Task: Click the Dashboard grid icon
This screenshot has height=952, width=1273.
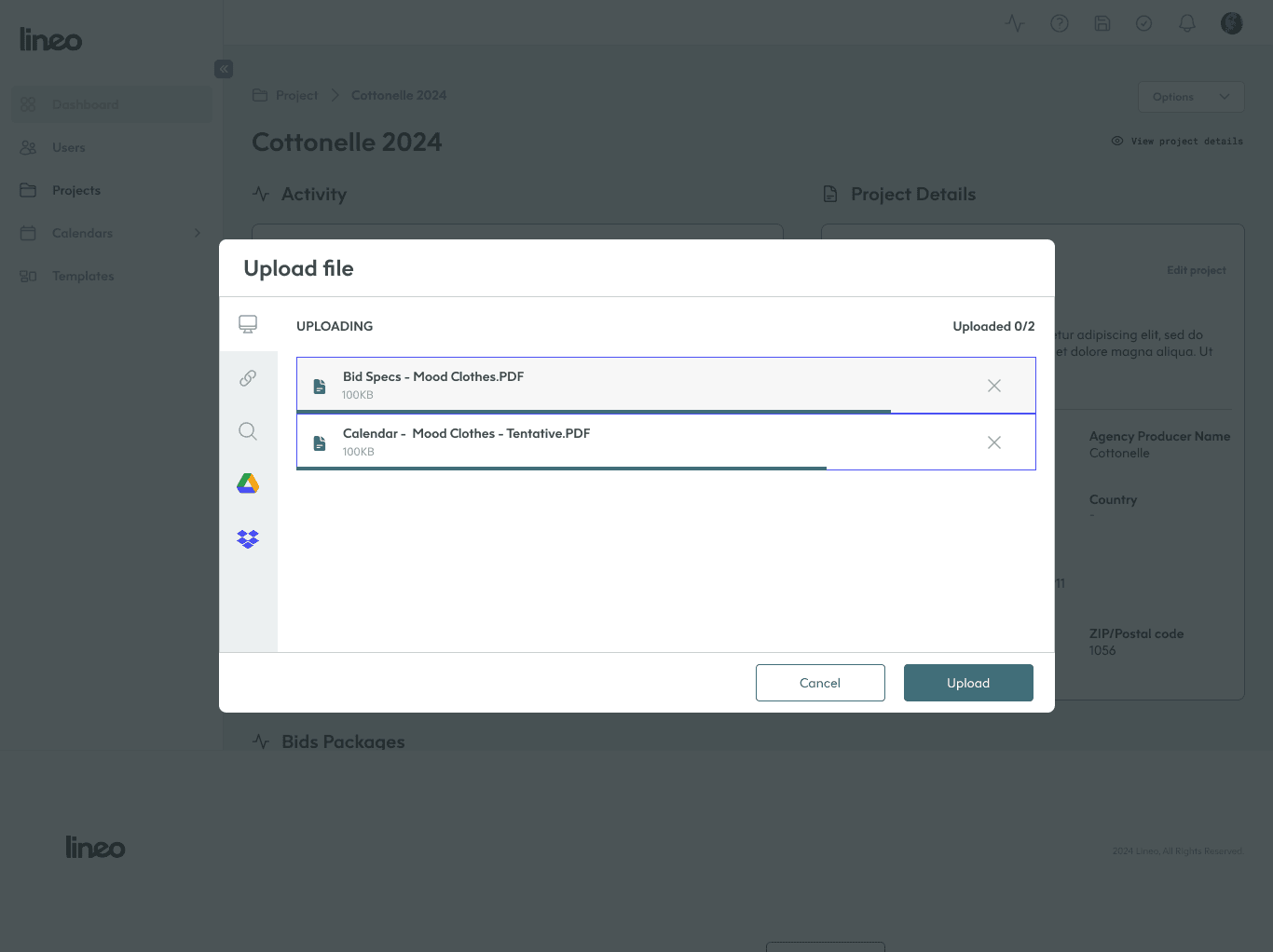Action: coord(28,104)
